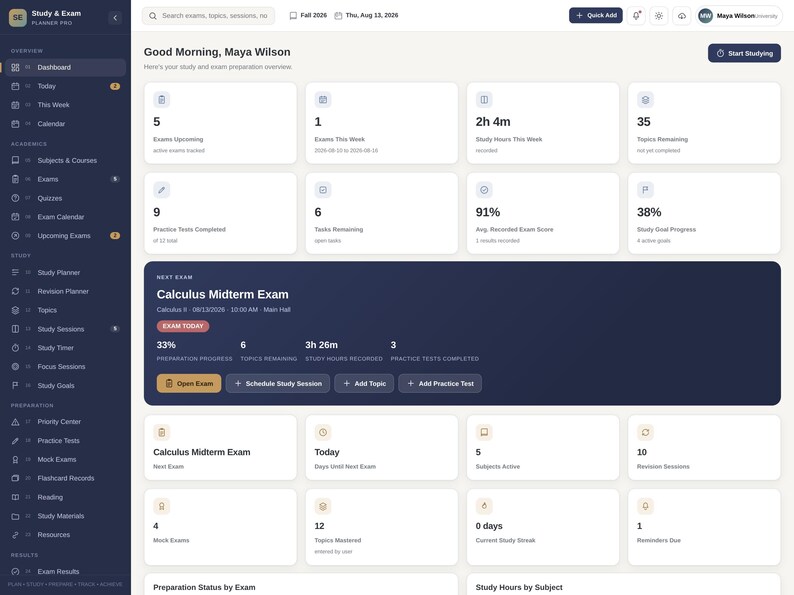
Task: Click the Exam Calendar sidebar icon
Action: tap(15, 217)
